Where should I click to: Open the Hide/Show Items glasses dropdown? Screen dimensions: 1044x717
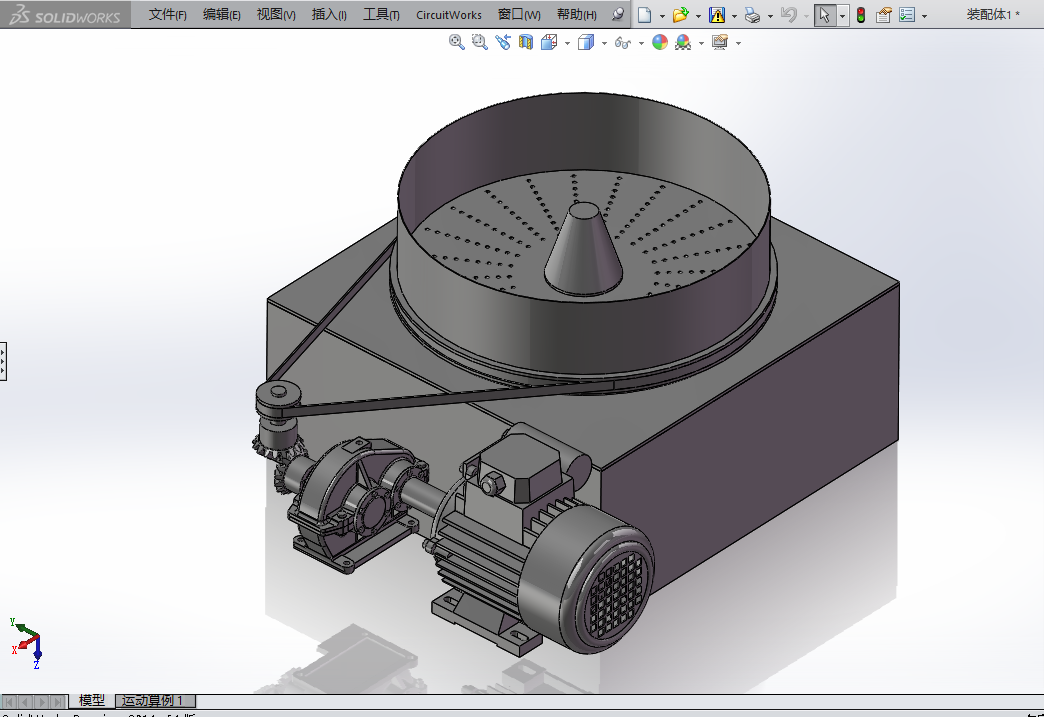[x=623, y=42]
